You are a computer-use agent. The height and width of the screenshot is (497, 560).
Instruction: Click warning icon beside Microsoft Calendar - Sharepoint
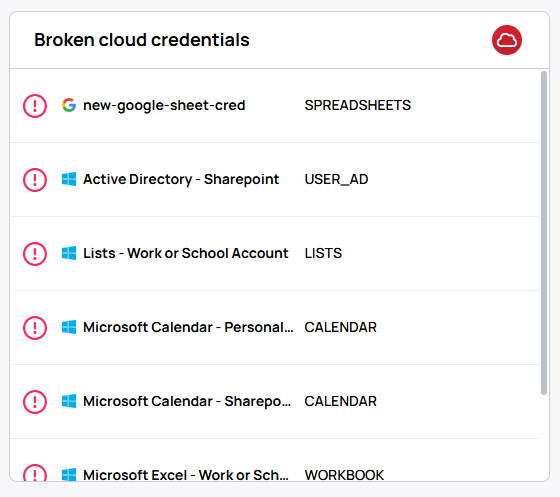pos(35,402)
